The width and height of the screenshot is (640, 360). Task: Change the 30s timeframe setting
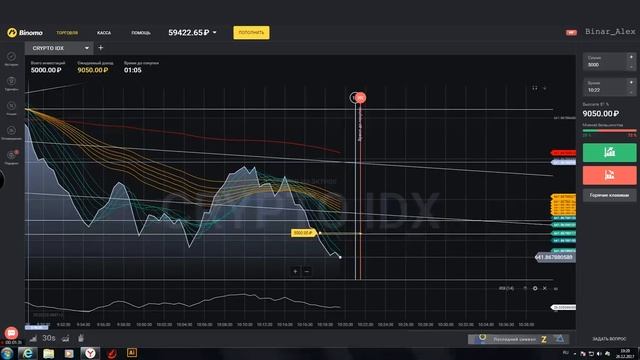point(49,338)
